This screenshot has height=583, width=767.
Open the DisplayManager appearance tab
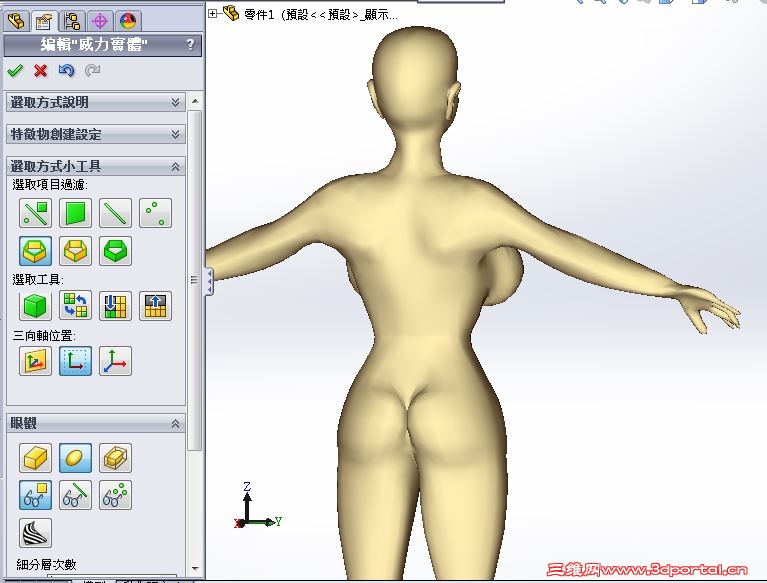(128, 21)
